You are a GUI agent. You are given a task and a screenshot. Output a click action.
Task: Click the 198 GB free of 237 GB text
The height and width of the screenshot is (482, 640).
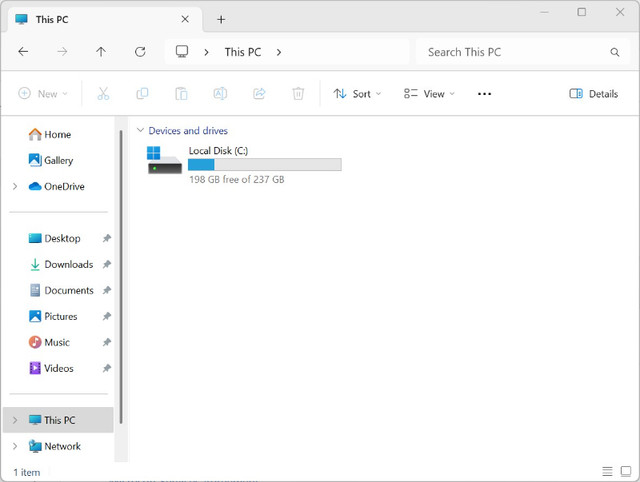pyautogui.click(x=237, y=179)
